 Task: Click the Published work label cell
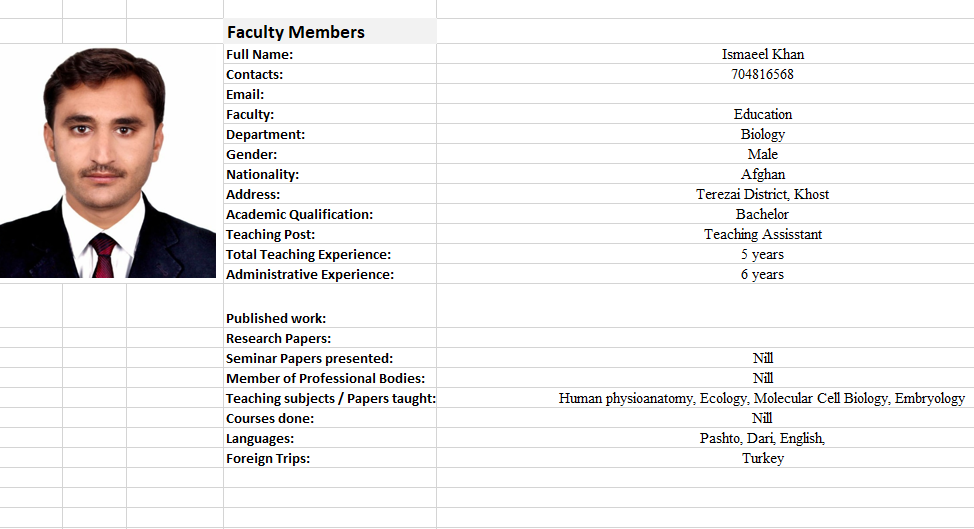(330, 306)
